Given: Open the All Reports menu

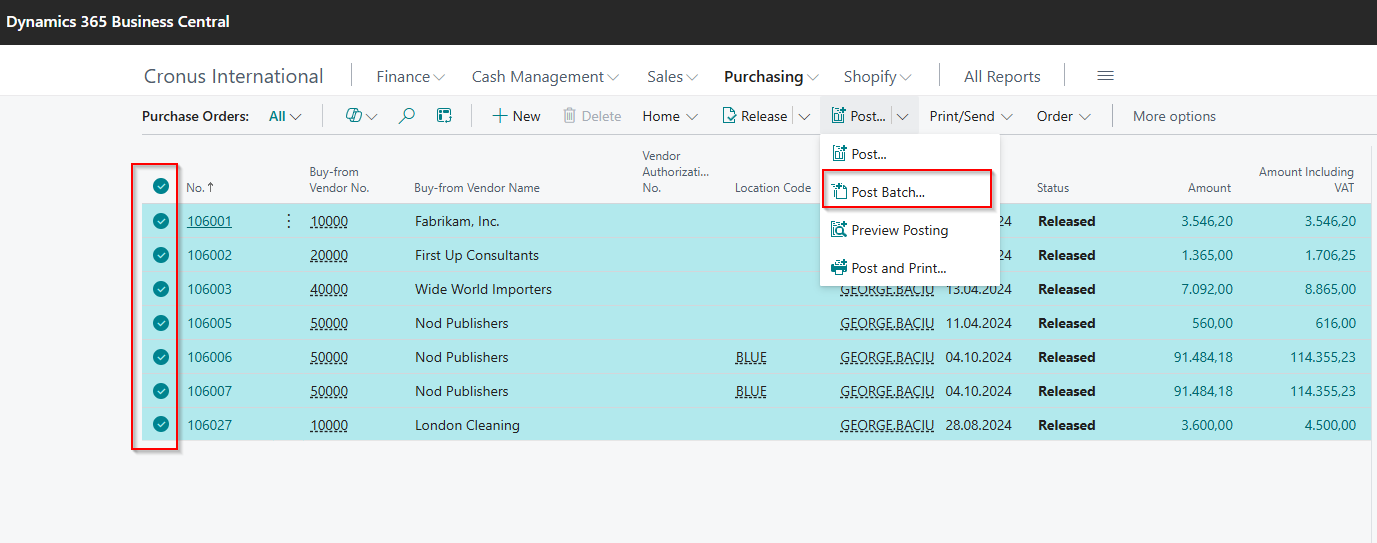Looking at the screenshot, I should (x=1002, y=76).
